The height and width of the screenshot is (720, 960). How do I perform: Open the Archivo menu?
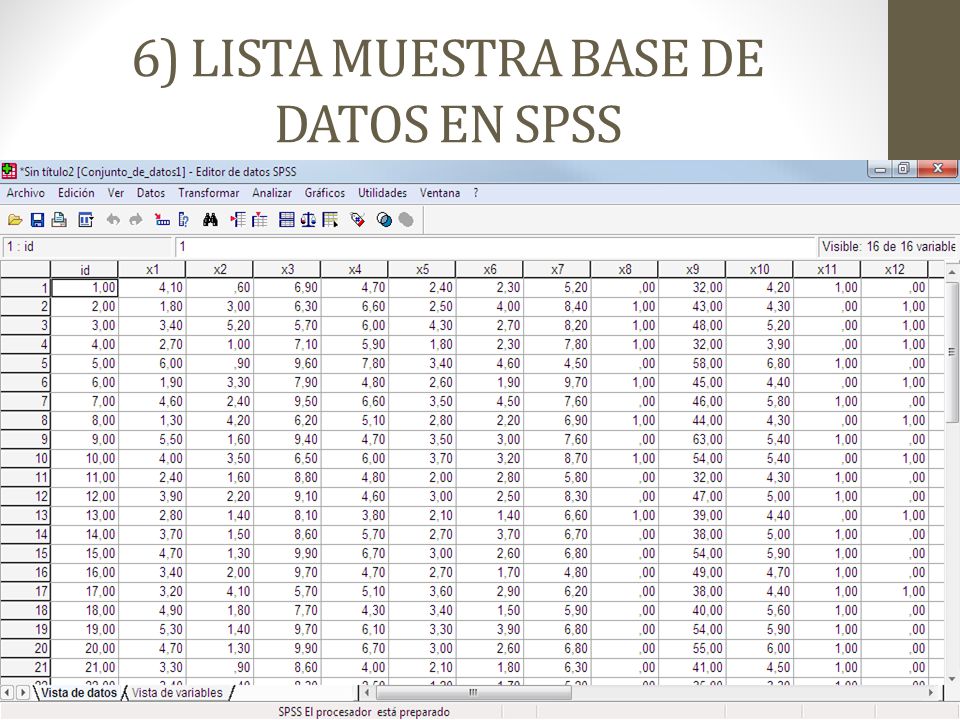26,193
